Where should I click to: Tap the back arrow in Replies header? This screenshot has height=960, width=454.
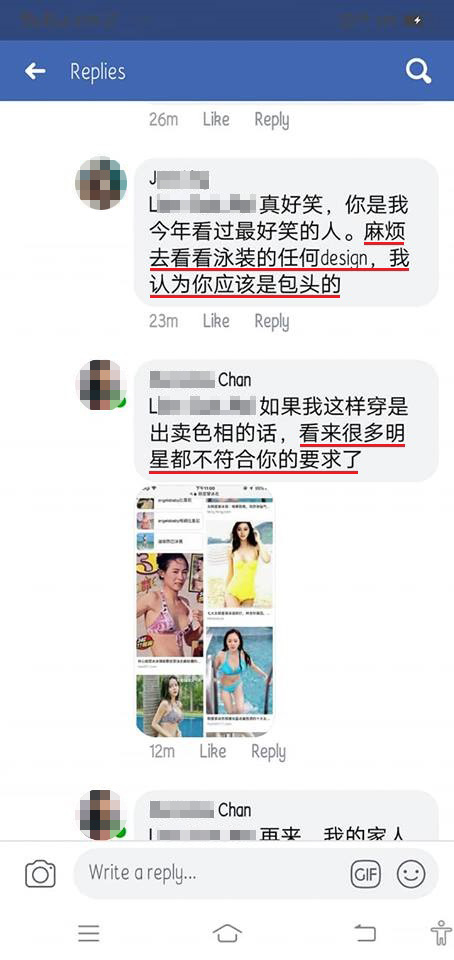point(35,72)
